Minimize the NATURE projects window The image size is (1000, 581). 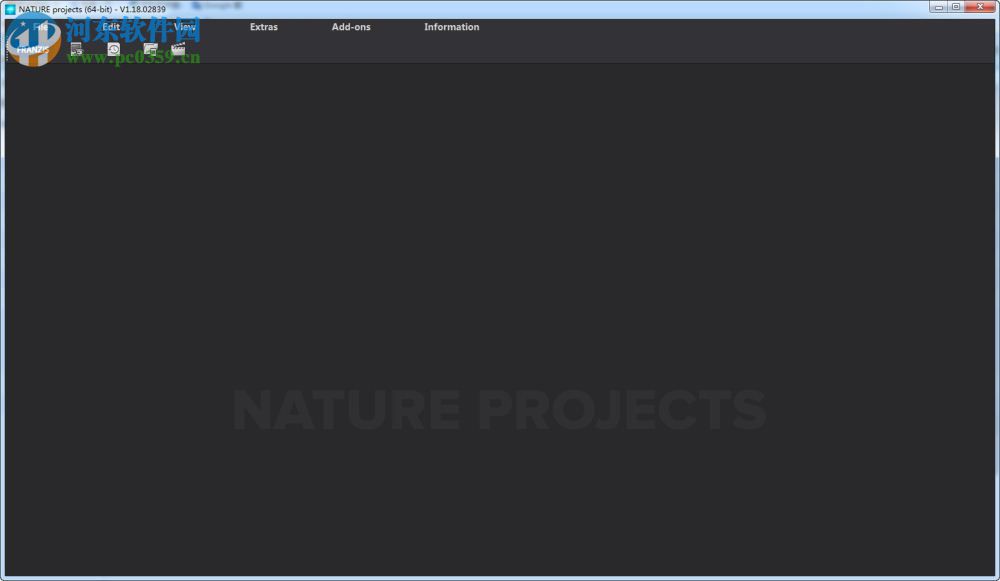(938, 7)
